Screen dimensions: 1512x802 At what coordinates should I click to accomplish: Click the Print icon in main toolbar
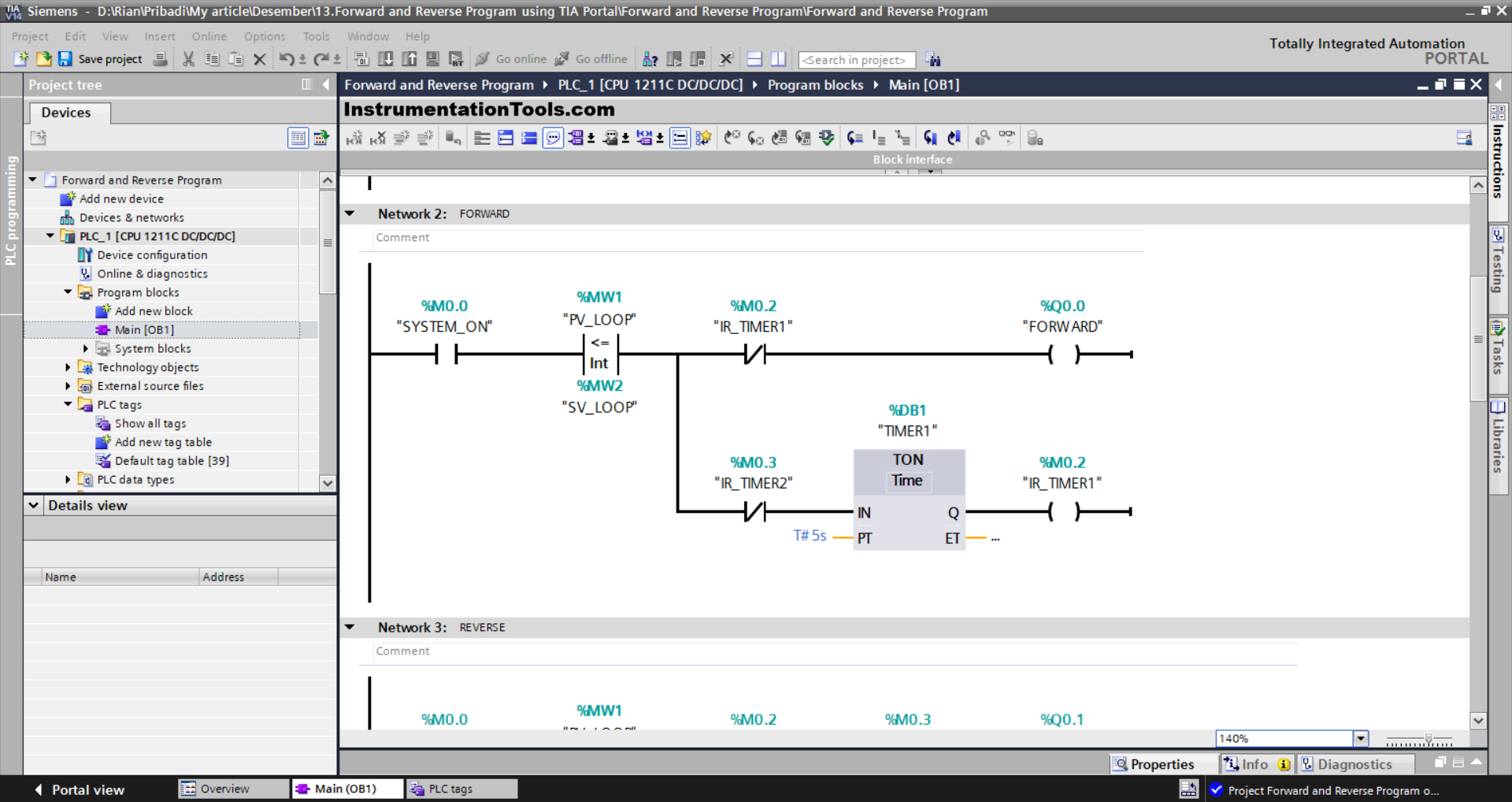(160, 59)
